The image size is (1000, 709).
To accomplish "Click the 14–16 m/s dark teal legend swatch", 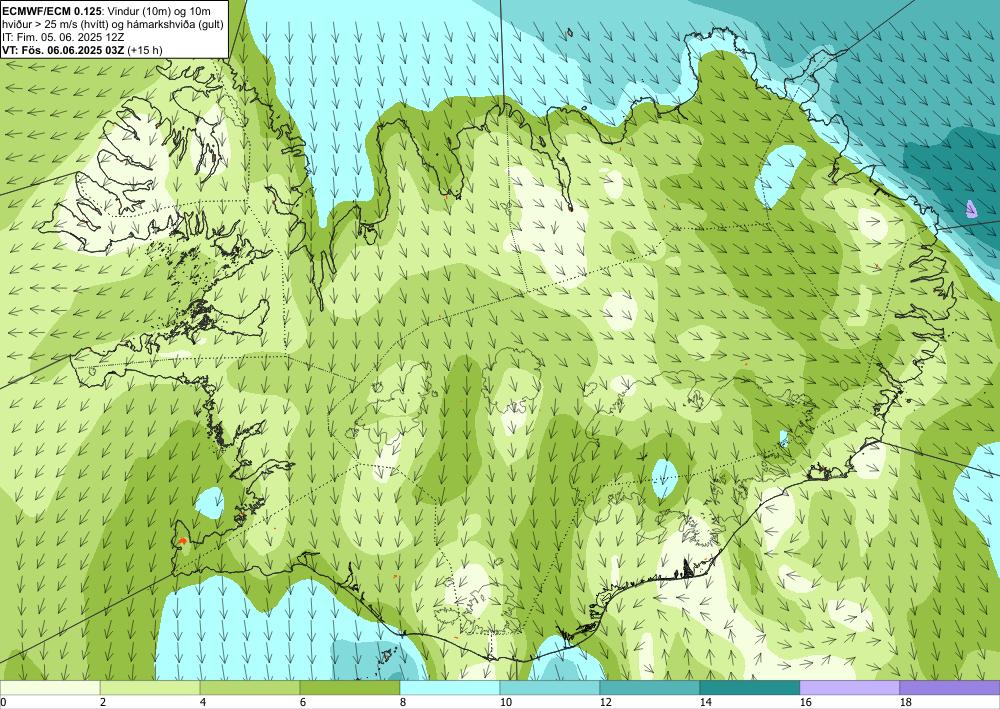I will (x=750, y=687).
